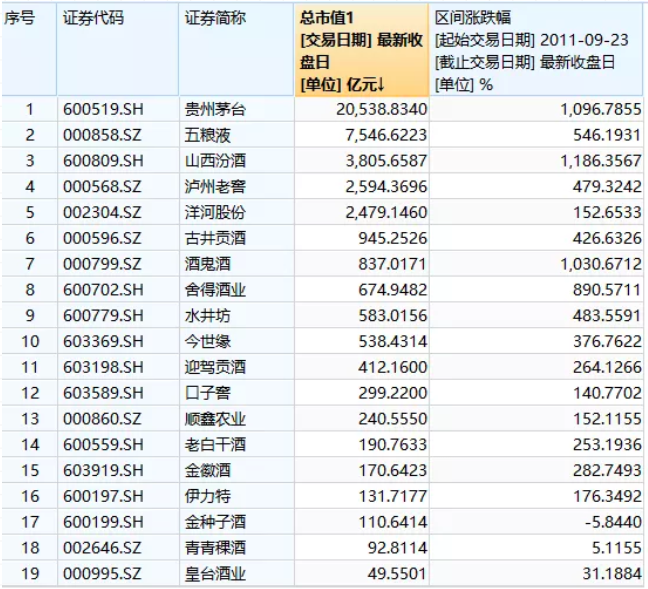Click change value 176.3492
This screenshot has height=589, width=648.
tap(607, 496)
